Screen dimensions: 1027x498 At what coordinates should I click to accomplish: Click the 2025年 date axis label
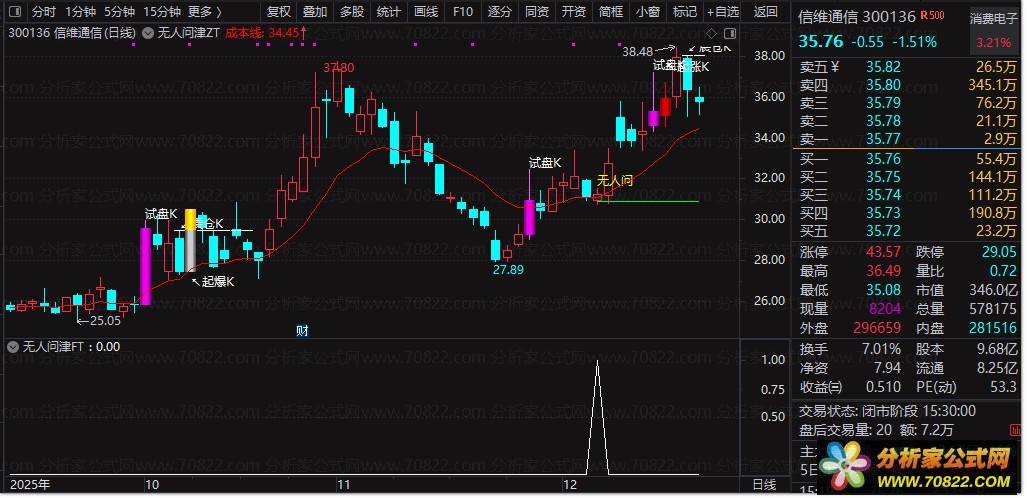(x=30, y=485)
